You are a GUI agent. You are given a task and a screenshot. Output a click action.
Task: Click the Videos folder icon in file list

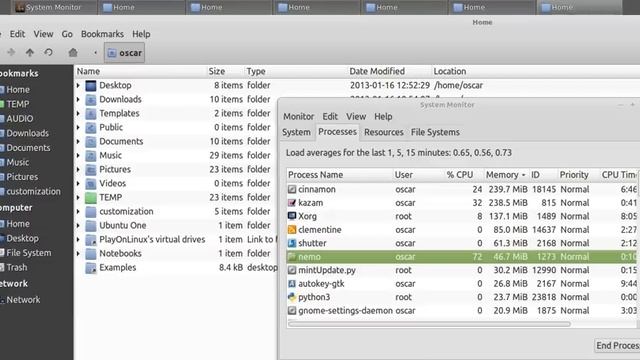[x=91, y=184]
